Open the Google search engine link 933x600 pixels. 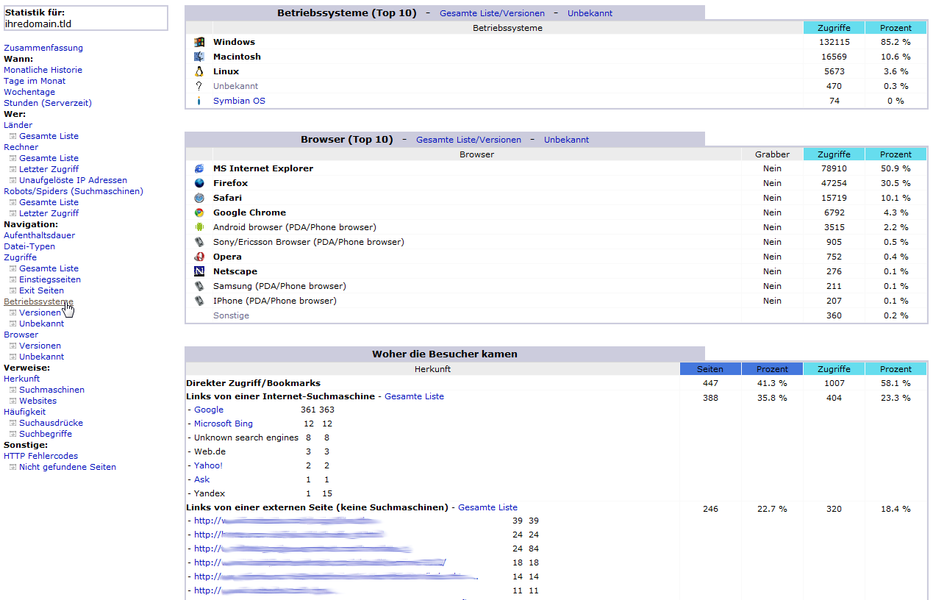tap(209, 410)
